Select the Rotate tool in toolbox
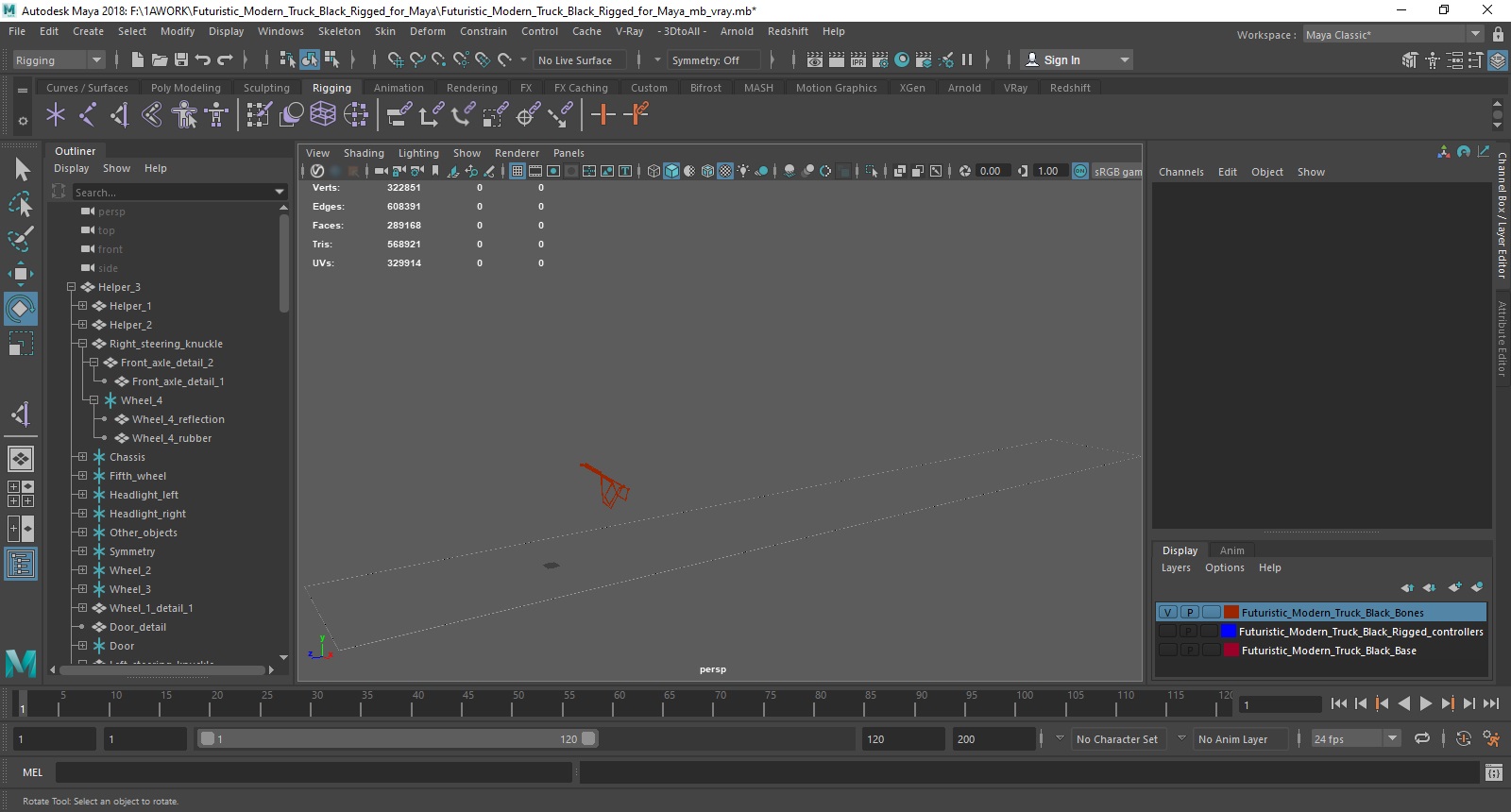This screenshot has height=812, width=1511. (x=21, y=309)
